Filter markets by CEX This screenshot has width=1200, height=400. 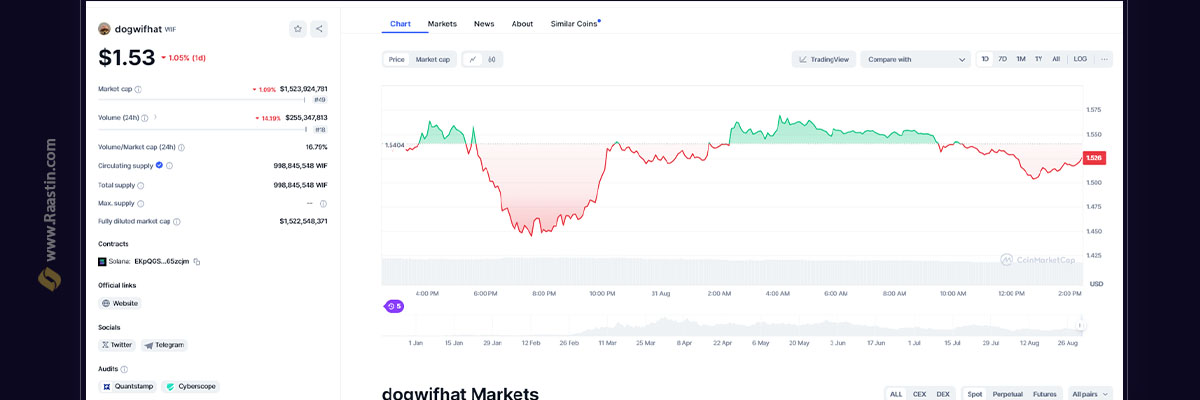919,394
